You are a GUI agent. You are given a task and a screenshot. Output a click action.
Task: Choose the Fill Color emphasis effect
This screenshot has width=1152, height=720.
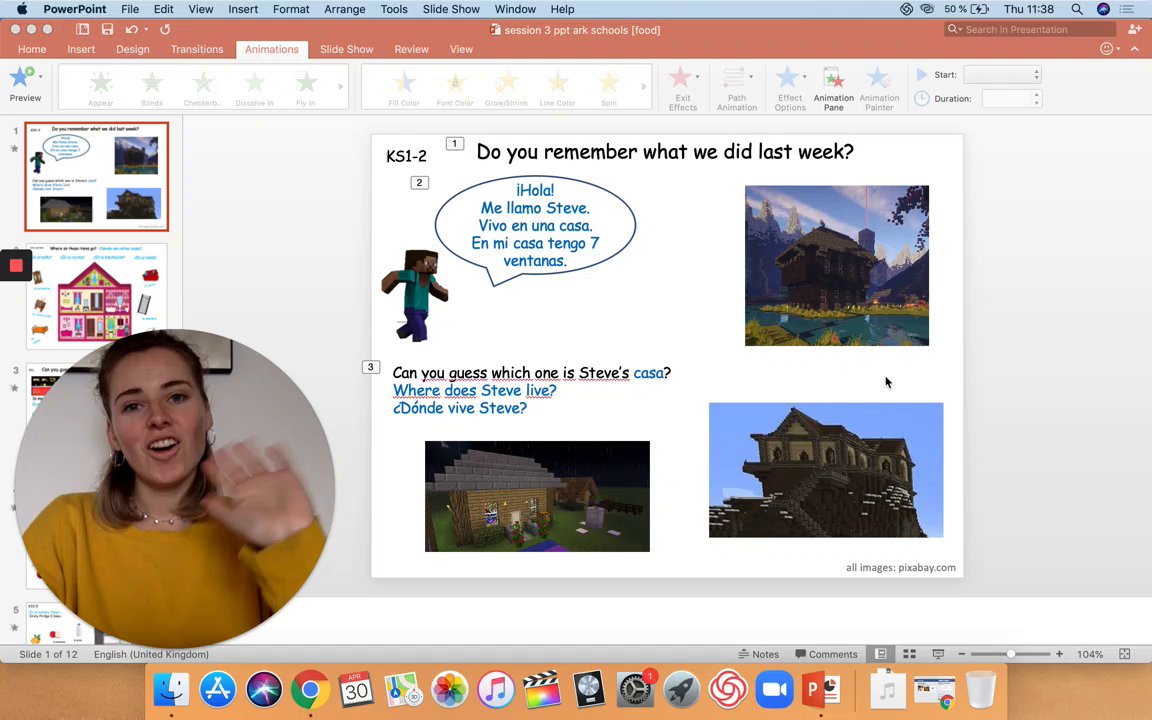[404, 87]
